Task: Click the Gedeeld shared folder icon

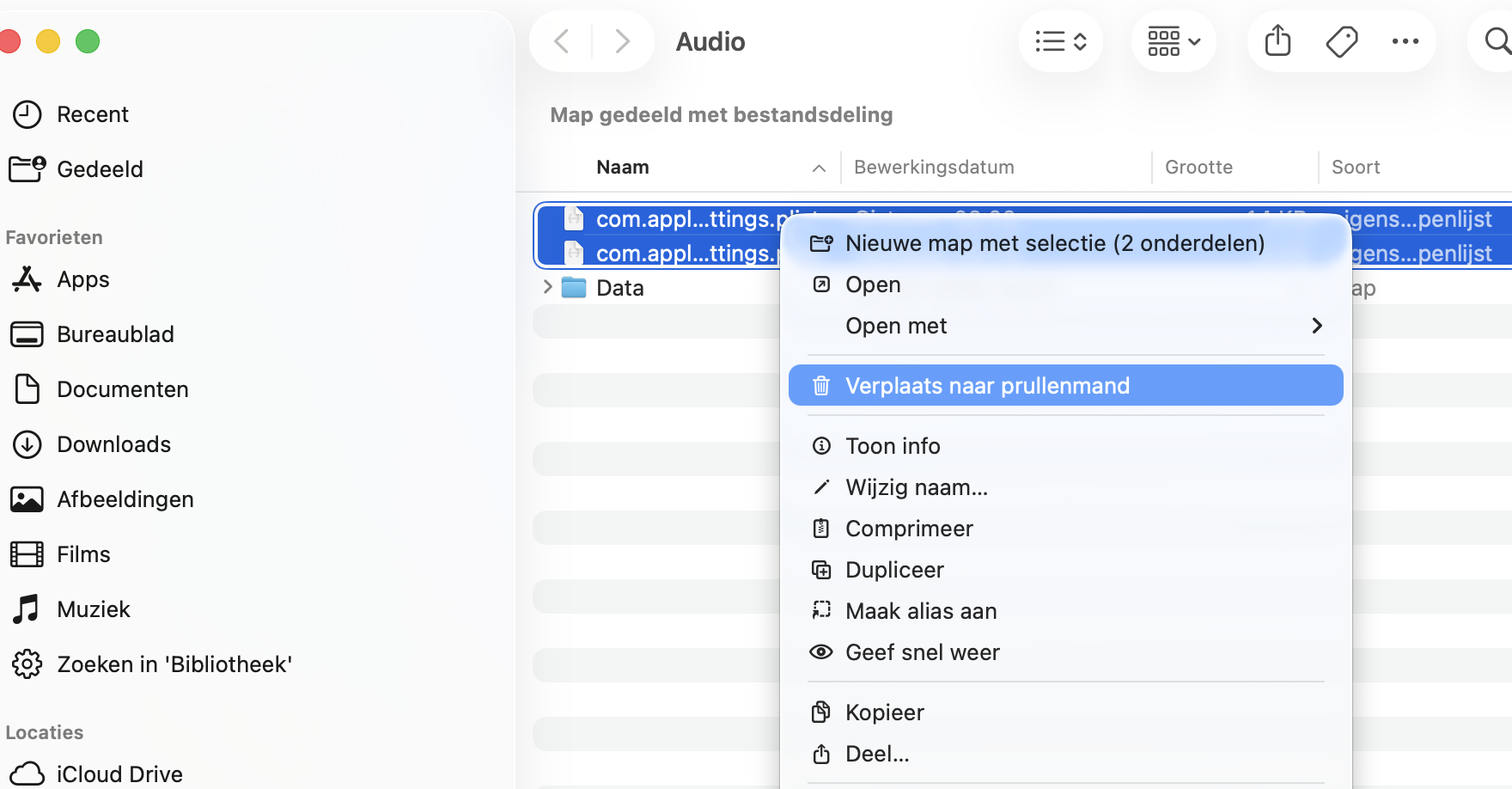Action: (27, 169)
